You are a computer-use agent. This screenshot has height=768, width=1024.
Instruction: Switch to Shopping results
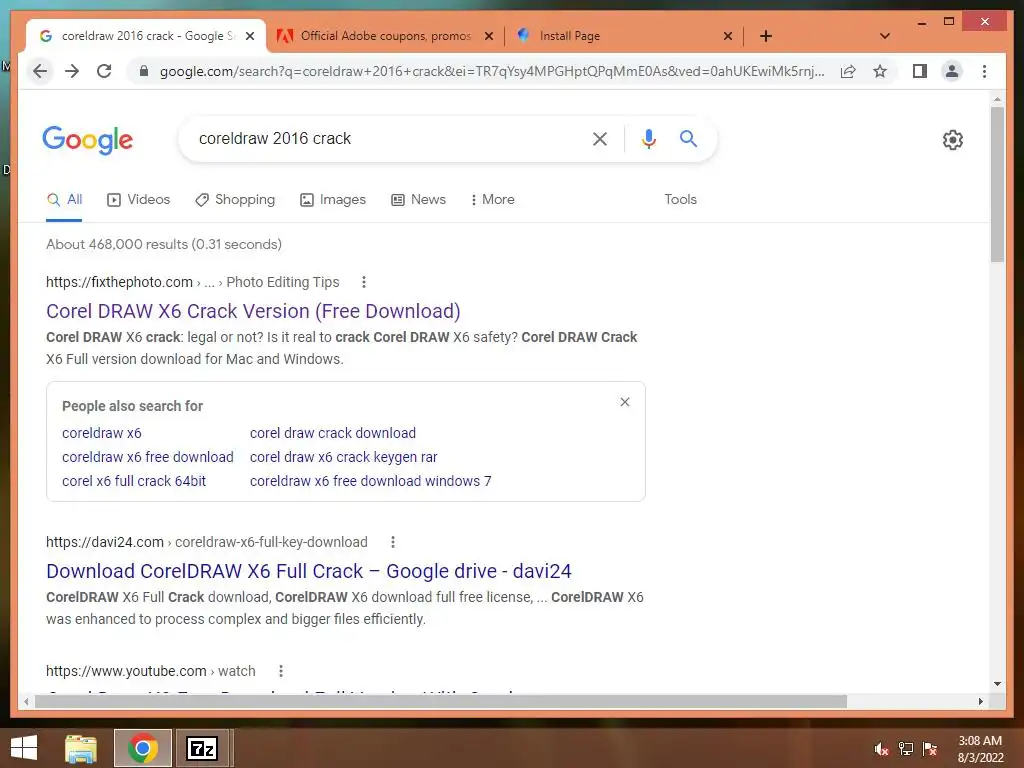coord(235,199)
